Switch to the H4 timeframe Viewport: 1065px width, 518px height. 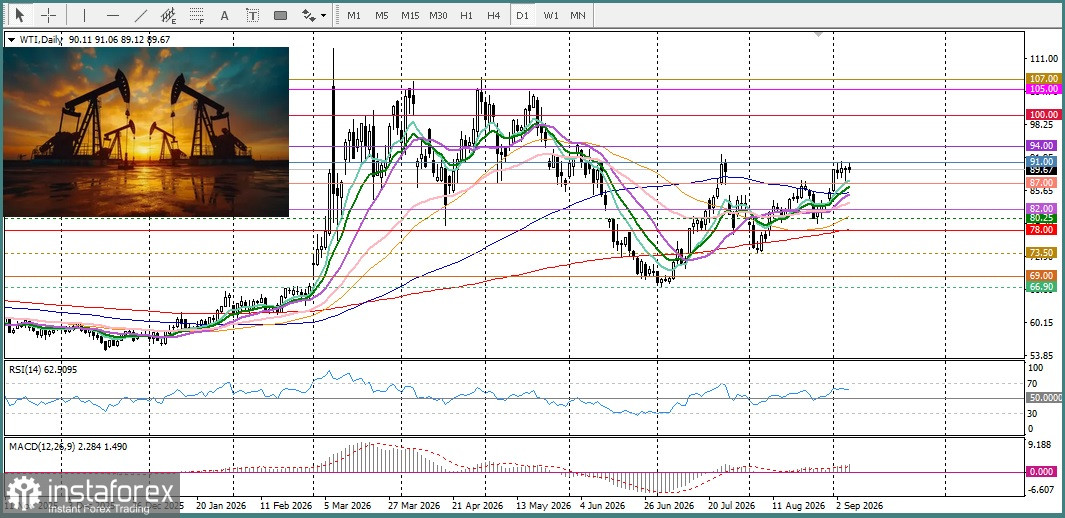[494, 15]
